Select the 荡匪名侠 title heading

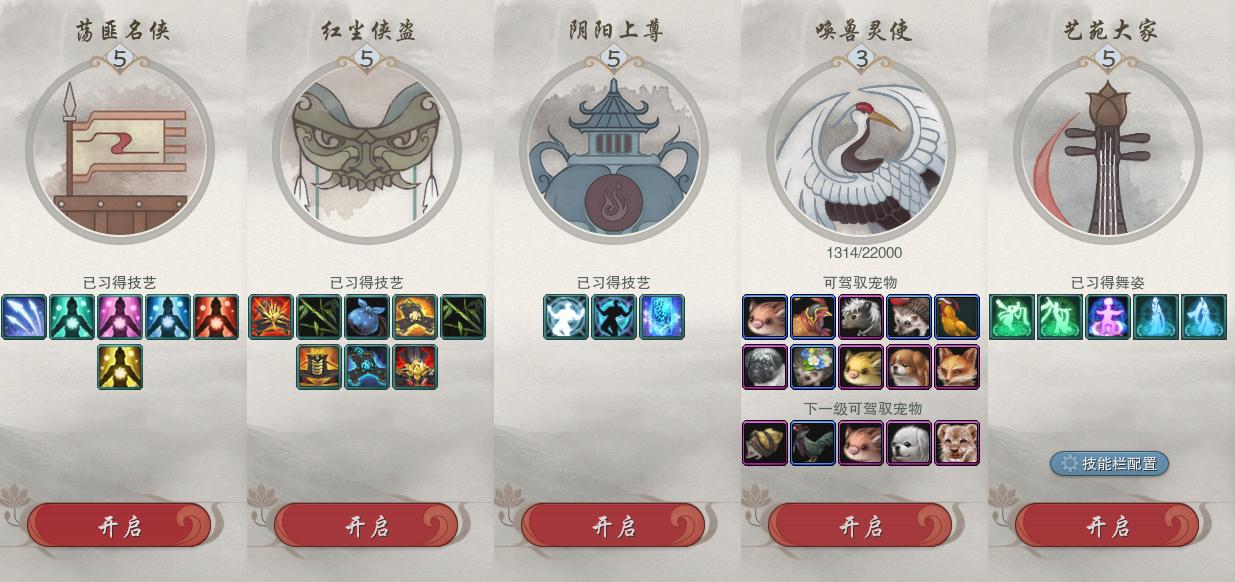[121, 30]
